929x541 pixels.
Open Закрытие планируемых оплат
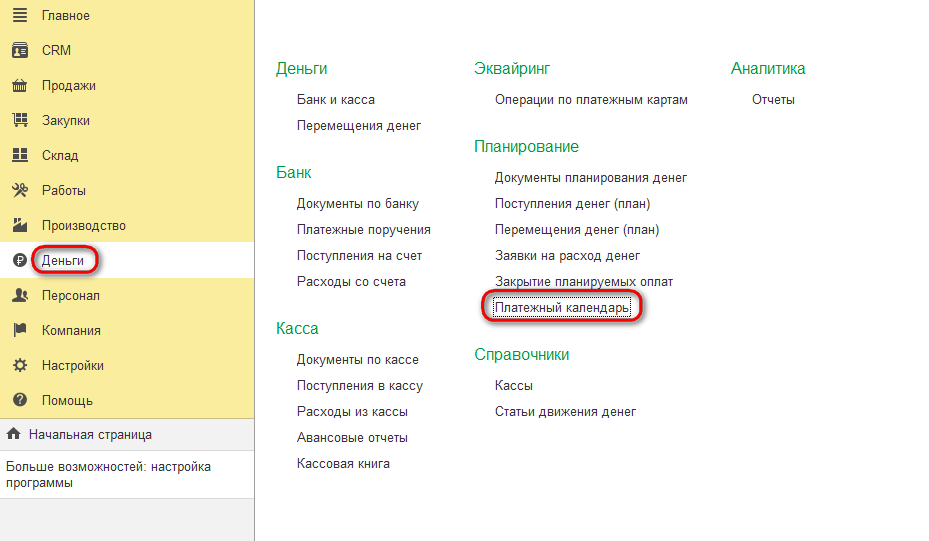(584, 282)
